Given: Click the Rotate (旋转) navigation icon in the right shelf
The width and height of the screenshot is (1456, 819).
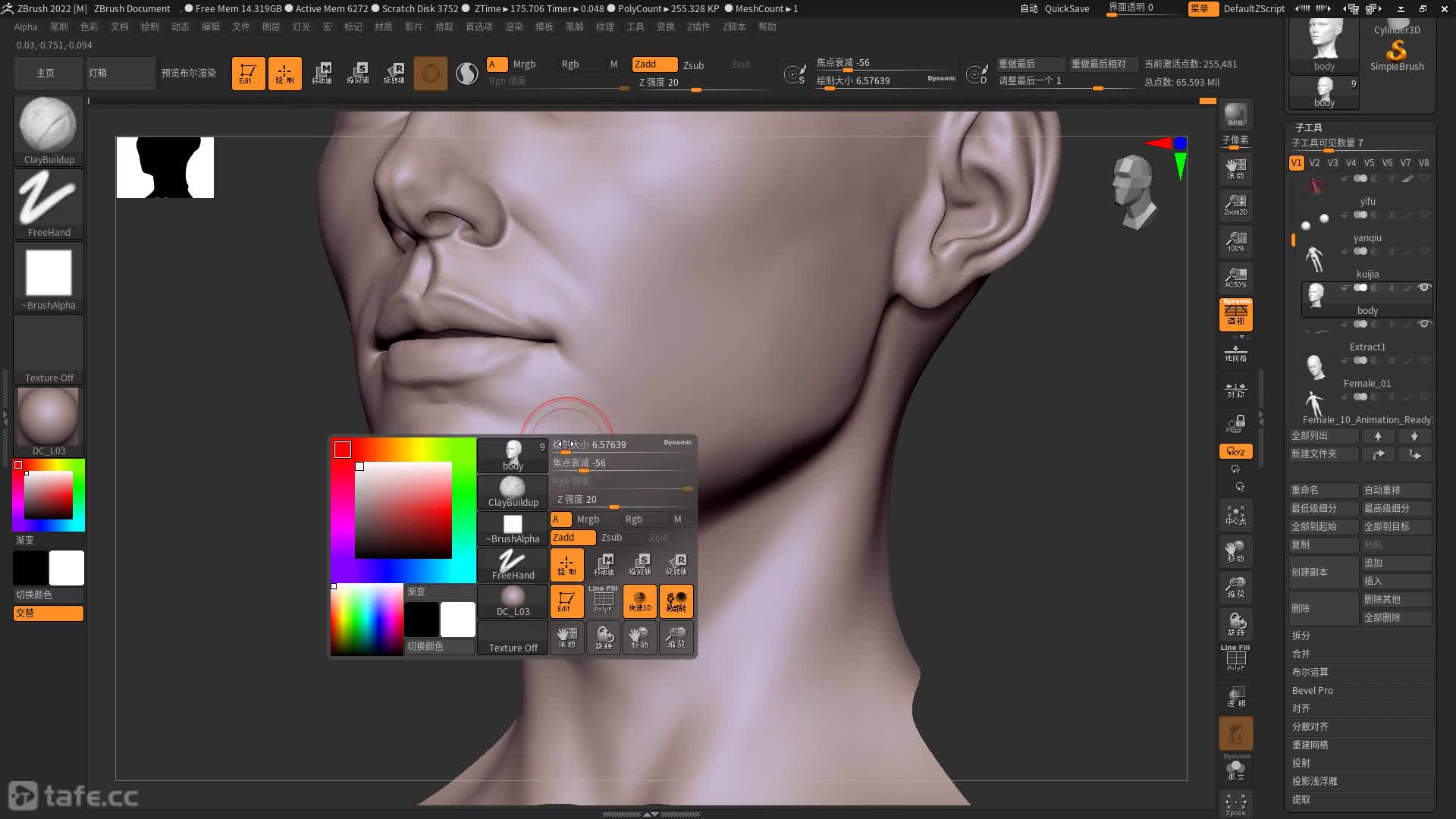Looking at the screenshot, I should (1235, 625).
